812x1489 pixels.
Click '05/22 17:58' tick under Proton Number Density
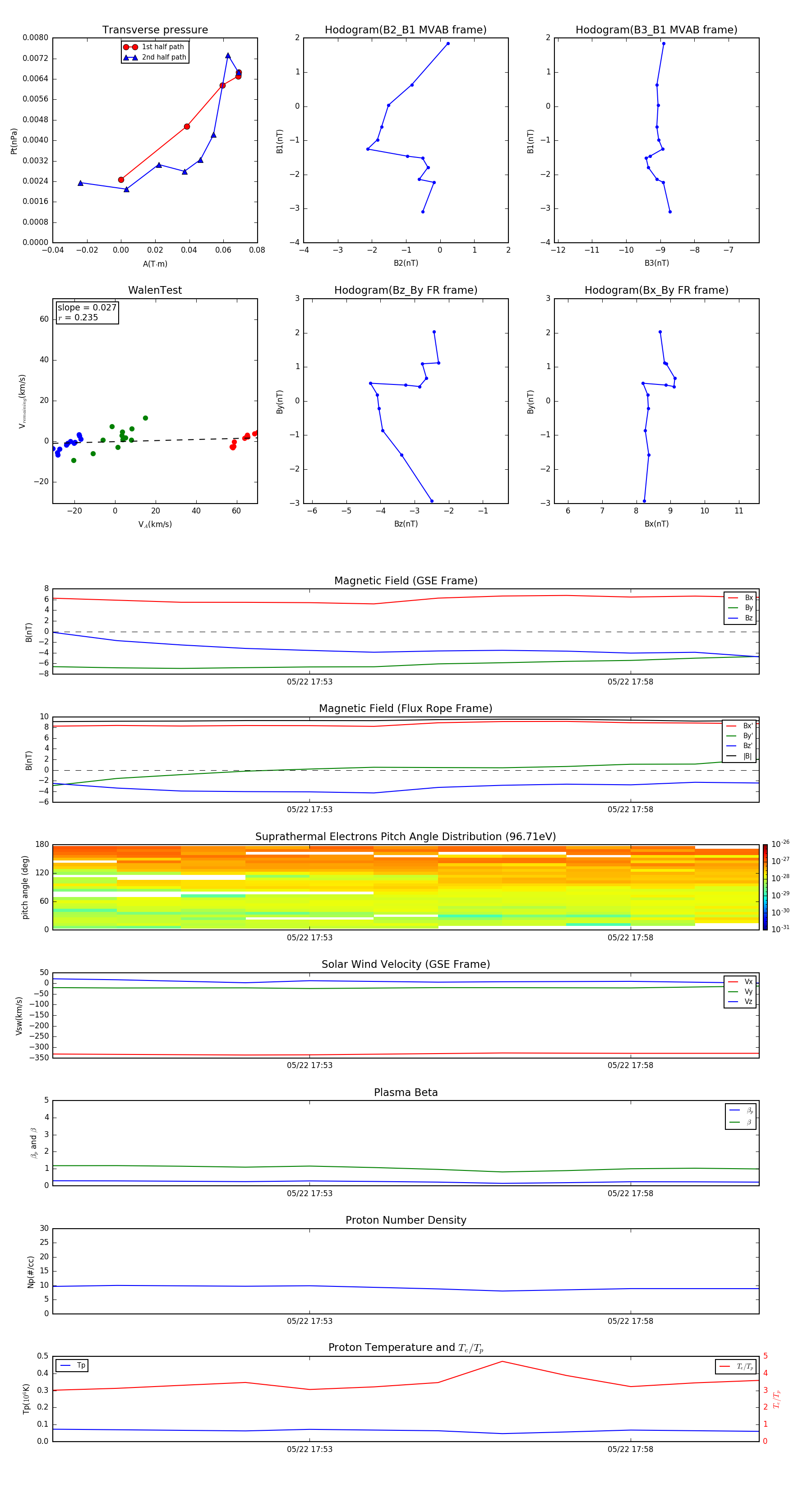click(x=630, y=1321)
